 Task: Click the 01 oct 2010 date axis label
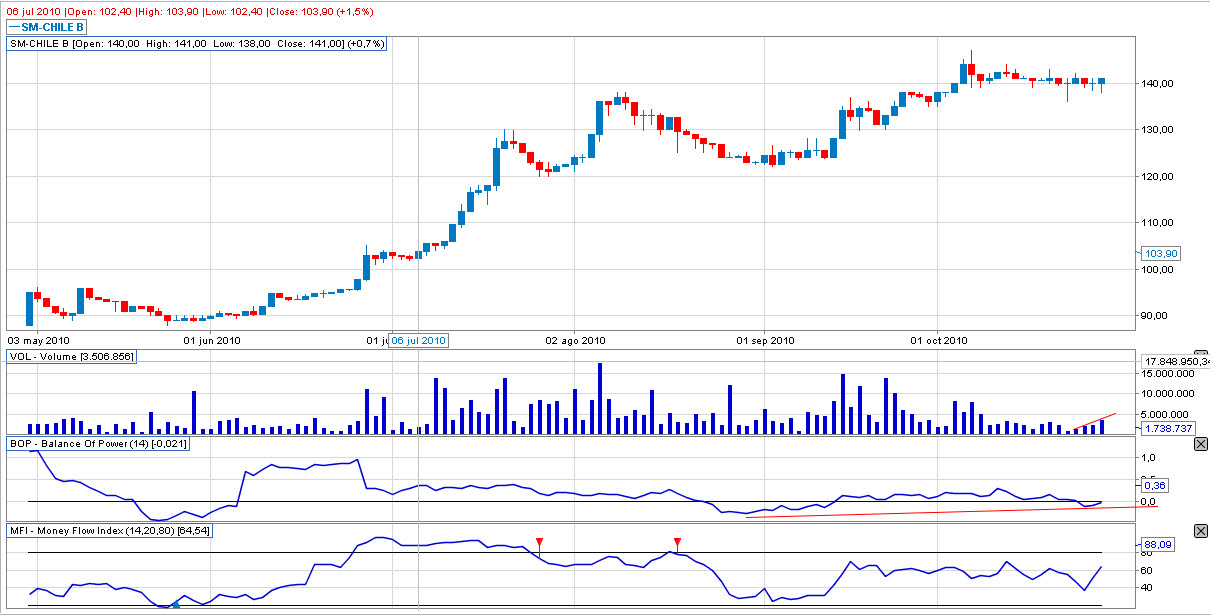pyautogui.click(x=939, y=340)
